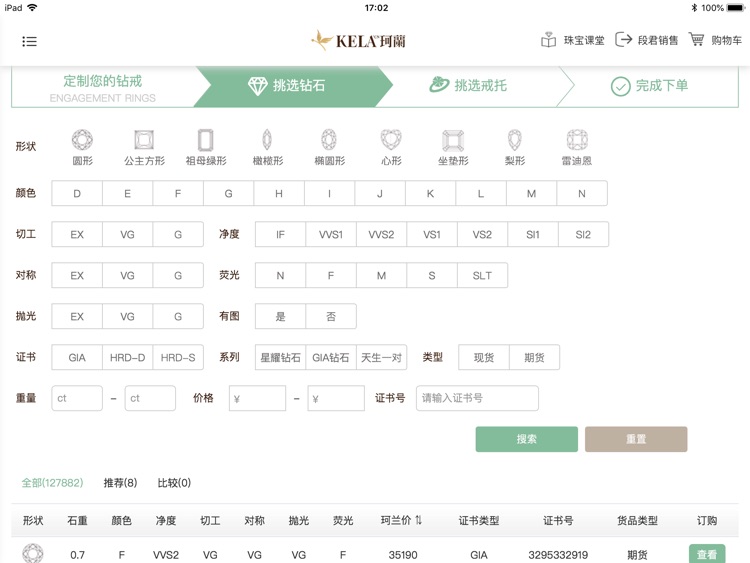Click the price value 35190
Viewport: 750px width, 563px height.
point(403,555)
